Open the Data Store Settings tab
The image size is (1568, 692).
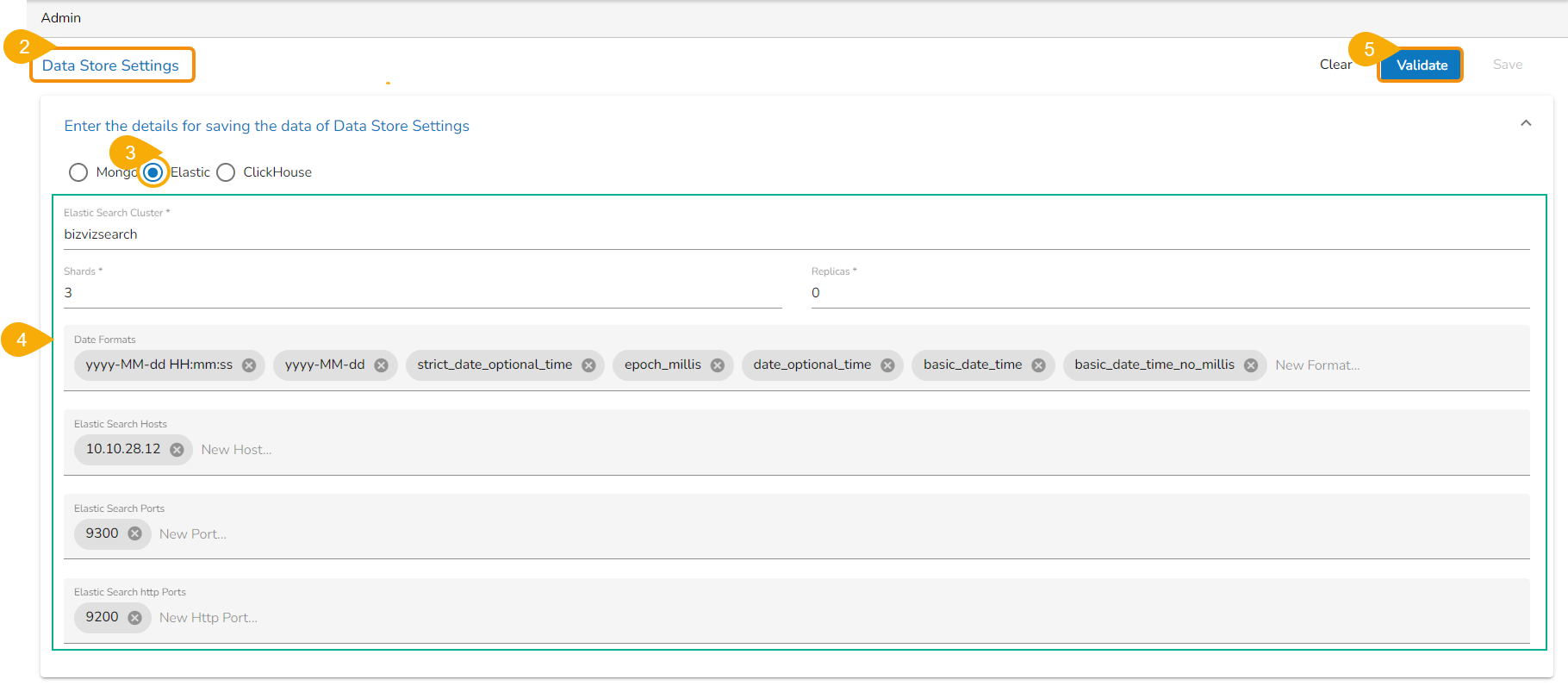click(111, 65)
